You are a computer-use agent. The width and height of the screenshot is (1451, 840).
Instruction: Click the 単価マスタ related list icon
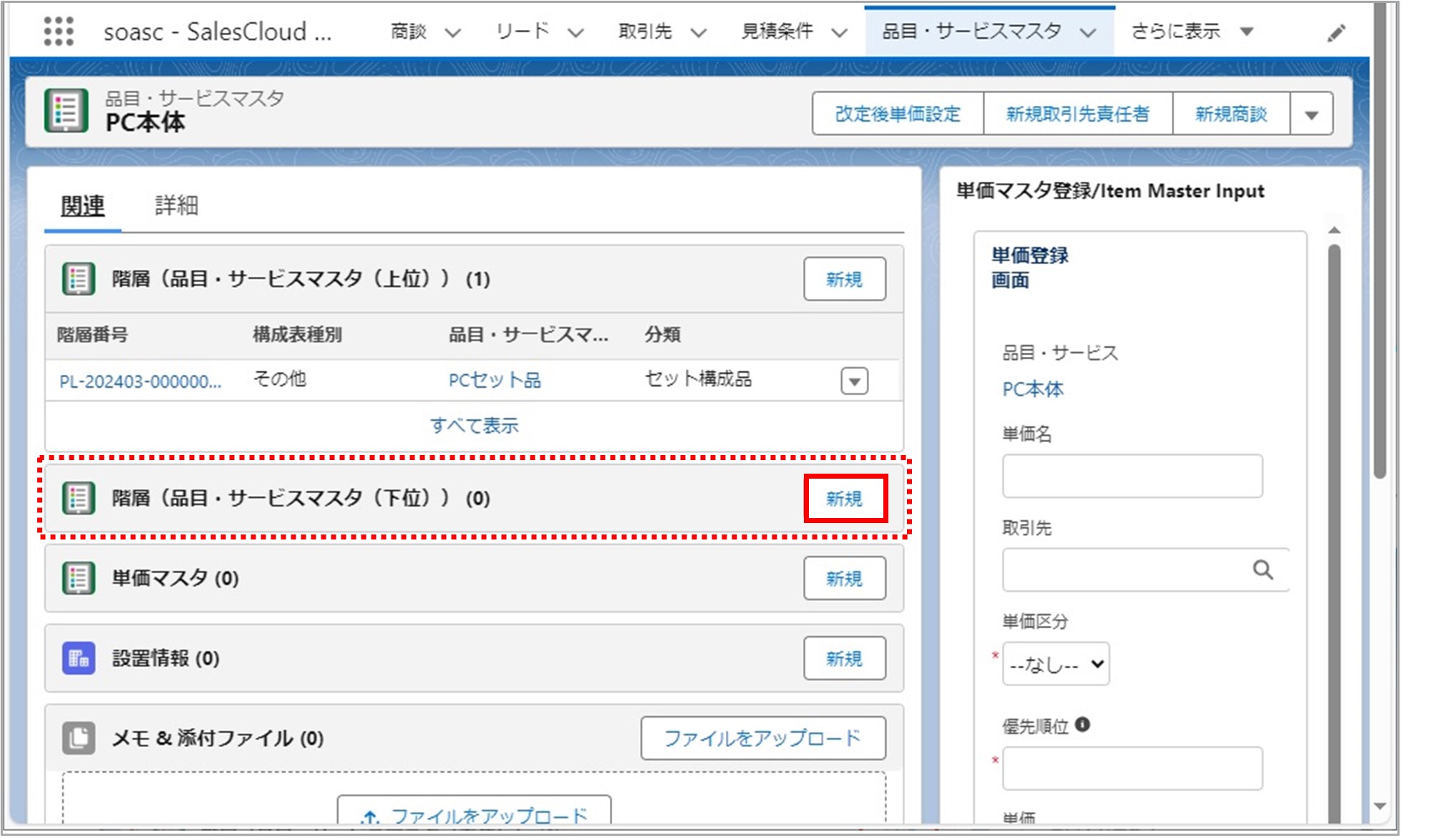pyautogui.click(x=78, y=578)
